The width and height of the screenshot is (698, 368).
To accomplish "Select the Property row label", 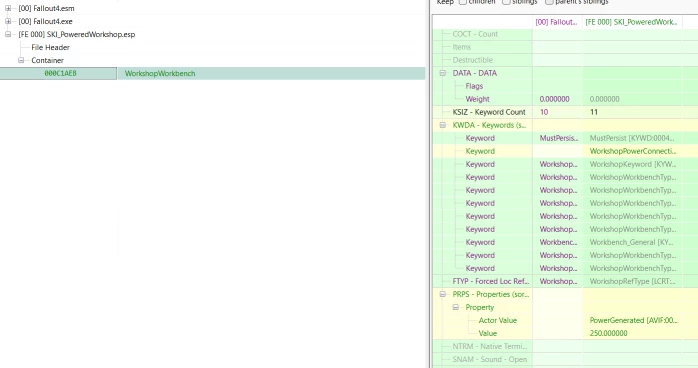I will coord(479,307).
